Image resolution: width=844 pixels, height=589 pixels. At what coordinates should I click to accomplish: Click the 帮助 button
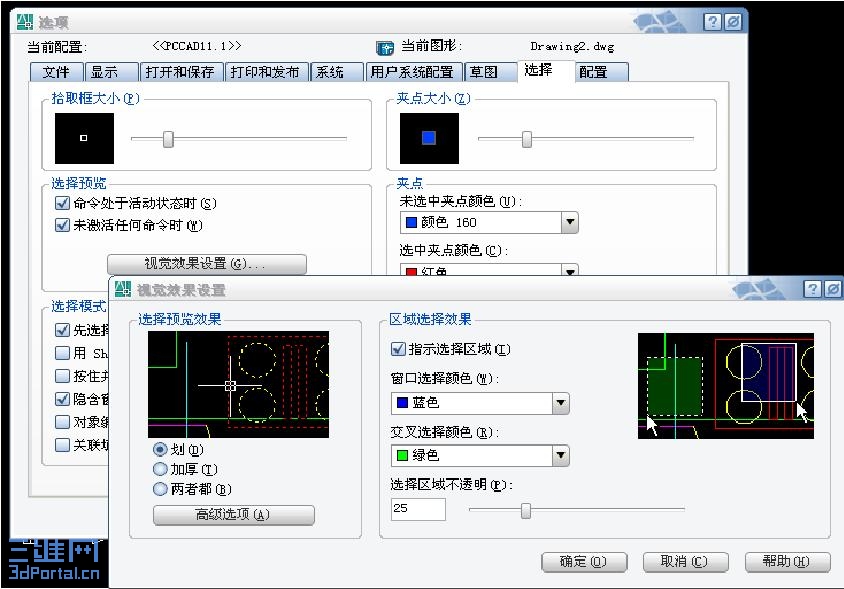(x=787, y=562)
